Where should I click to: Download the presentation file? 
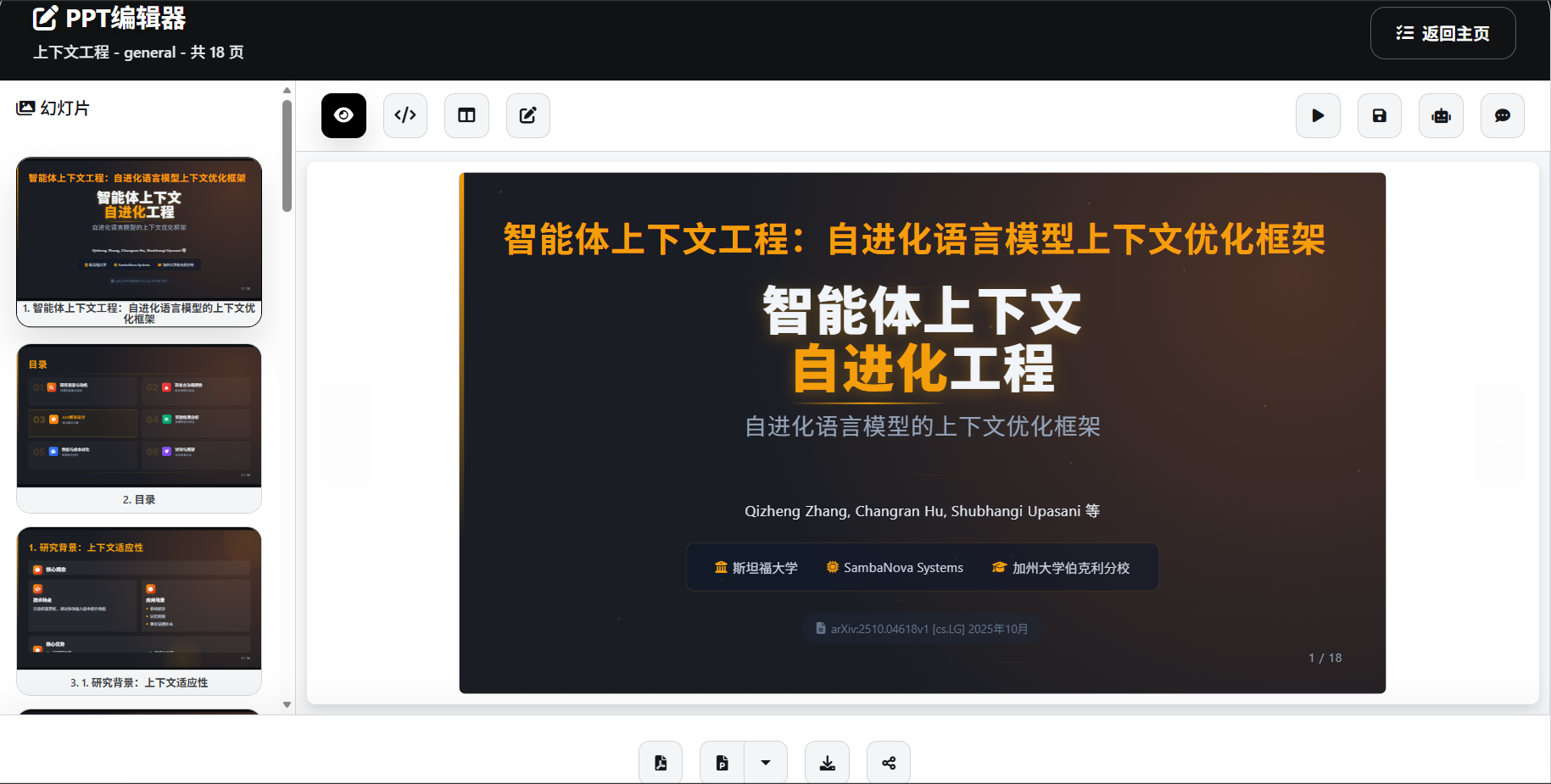click(x=827, y=762)
